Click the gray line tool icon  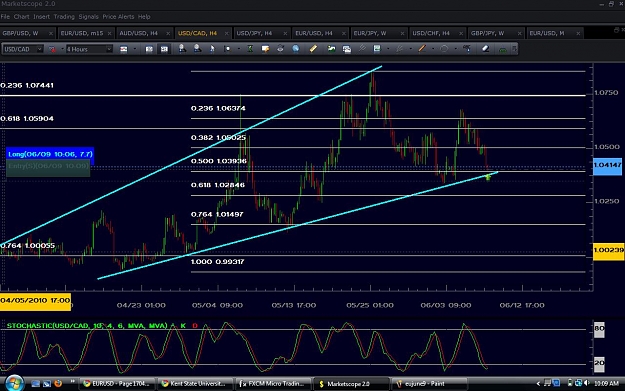[x=399, y=49]
